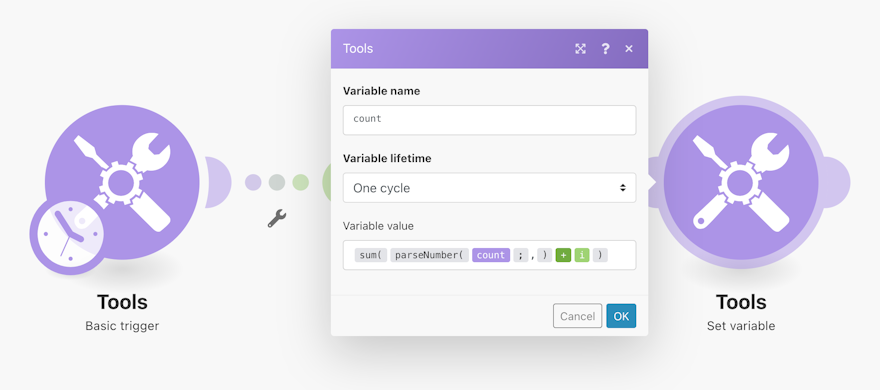The image size is (880, 390).
Task: Expand the dialog with fullscreen icon
Action: pyautogui.click(x=580, y=49)
